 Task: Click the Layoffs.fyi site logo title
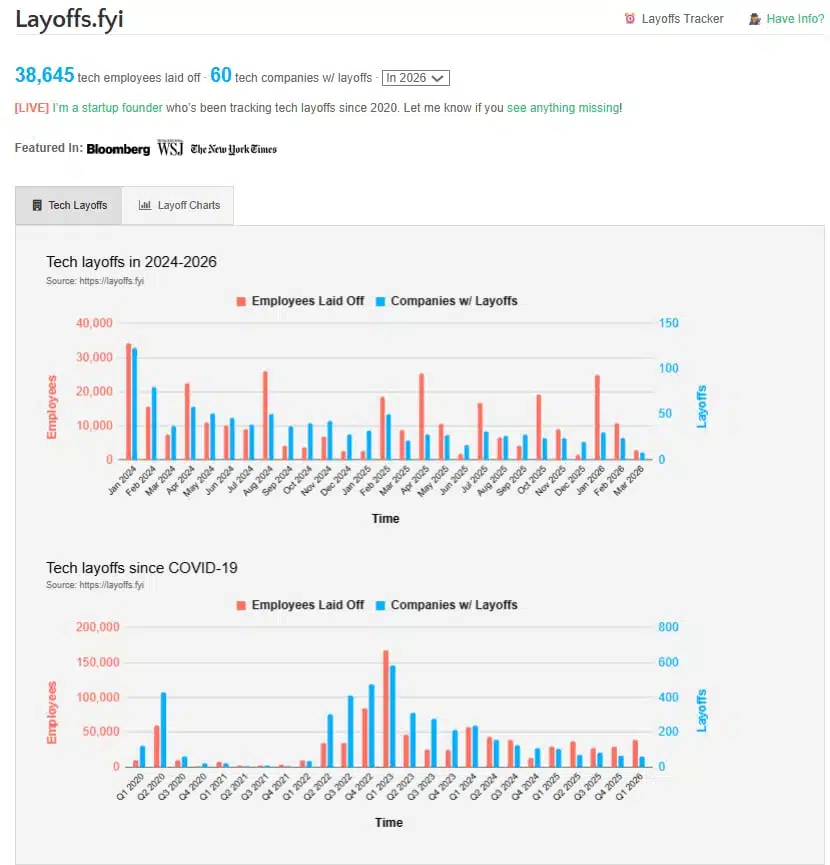(69, 19)
